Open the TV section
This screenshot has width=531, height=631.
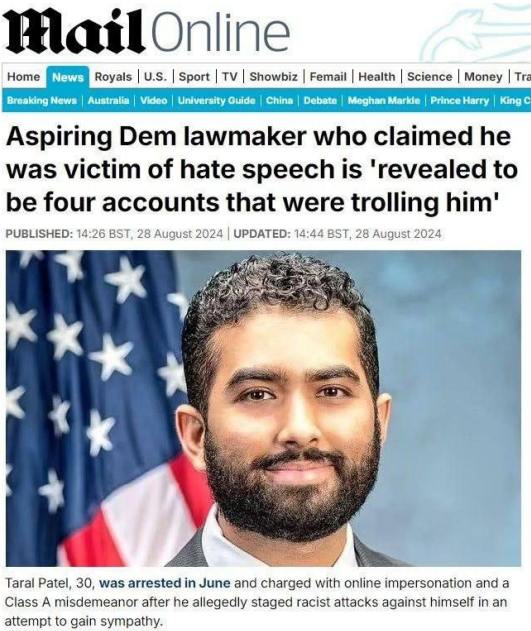tap(230, 76)
